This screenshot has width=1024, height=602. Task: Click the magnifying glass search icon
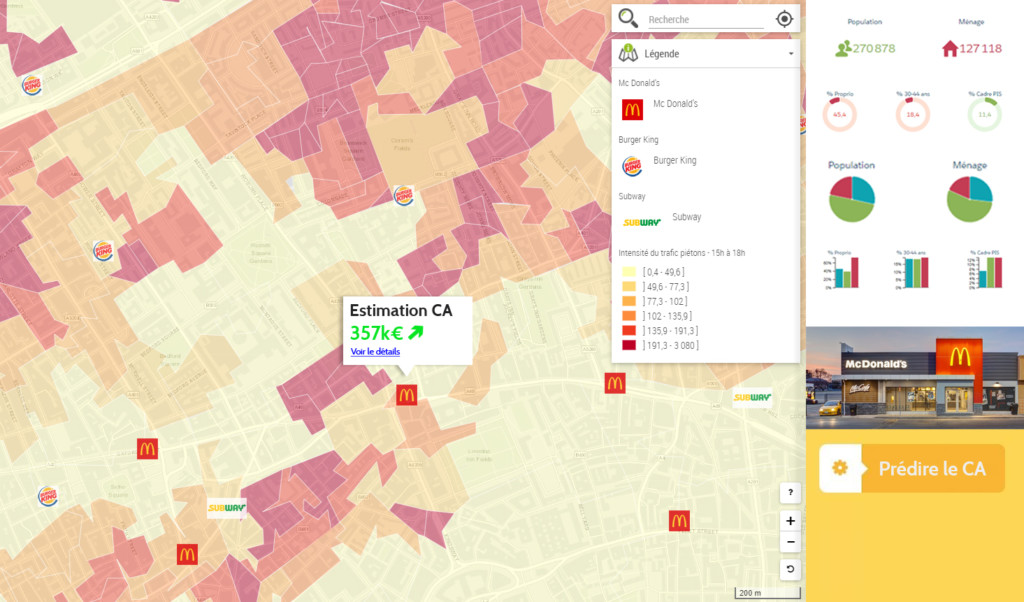coord(628,18)
